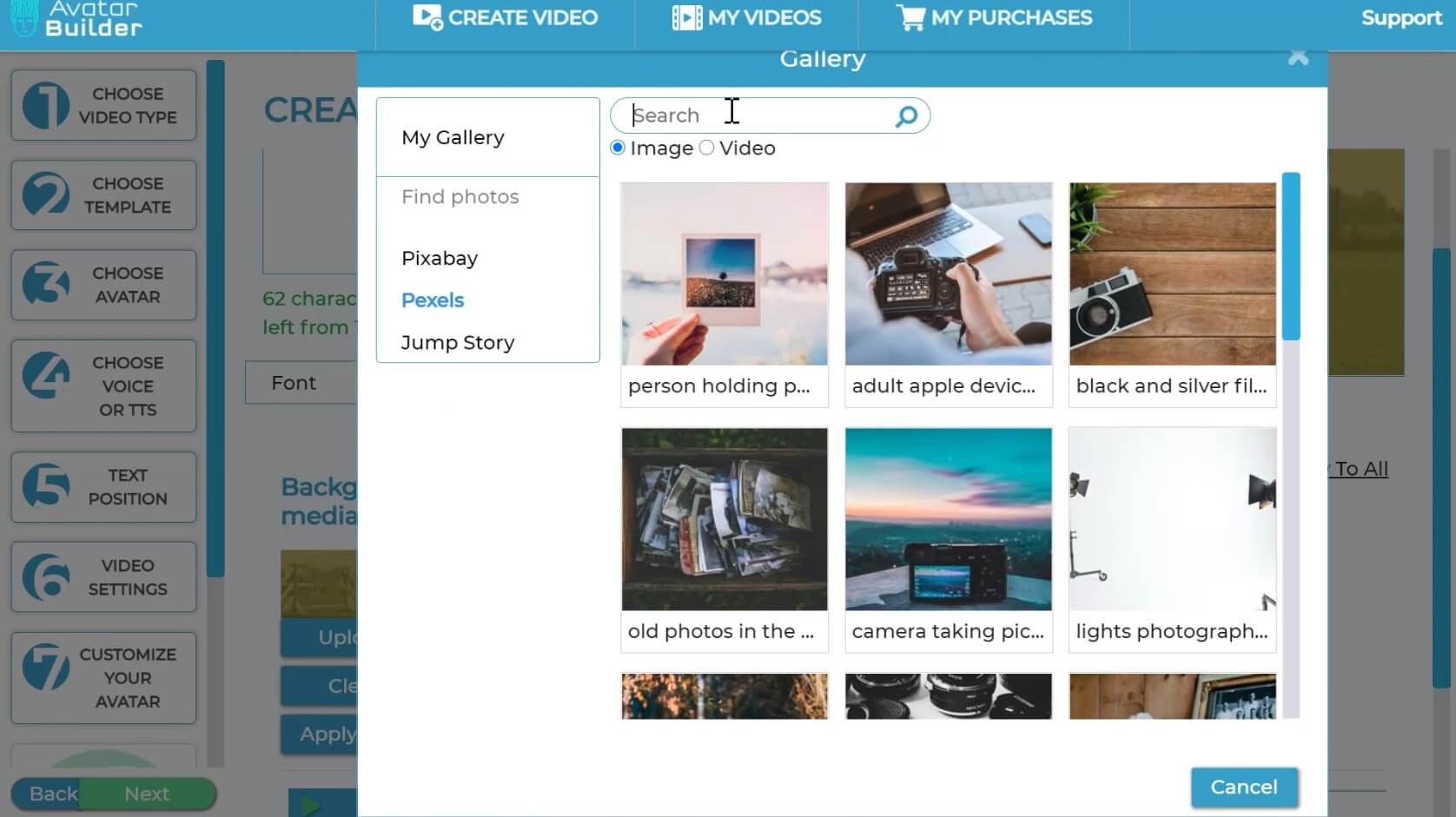Click the Avatar Builder logo

76,18
